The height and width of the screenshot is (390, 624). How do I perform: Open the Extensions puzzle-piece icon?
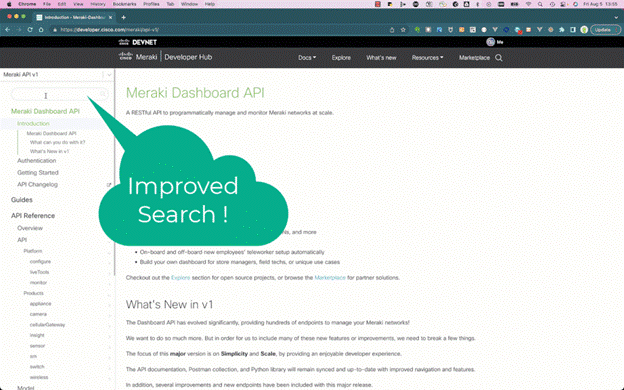562,29
